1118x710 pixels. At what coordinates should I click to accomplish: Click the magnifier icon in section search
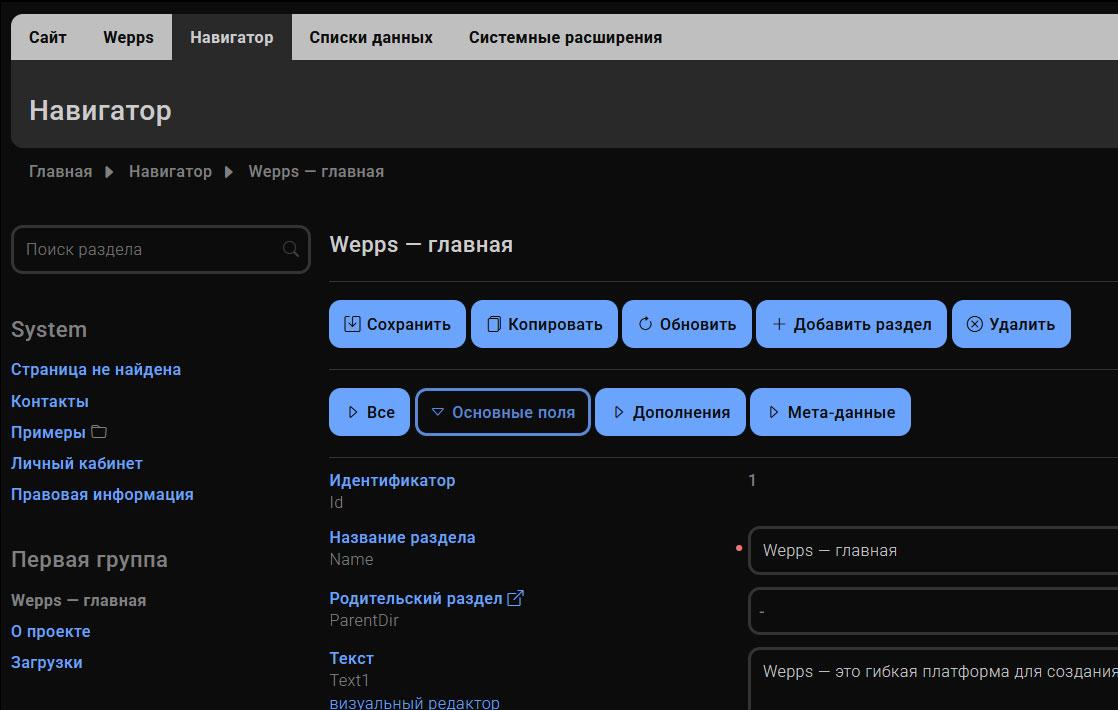290,249
